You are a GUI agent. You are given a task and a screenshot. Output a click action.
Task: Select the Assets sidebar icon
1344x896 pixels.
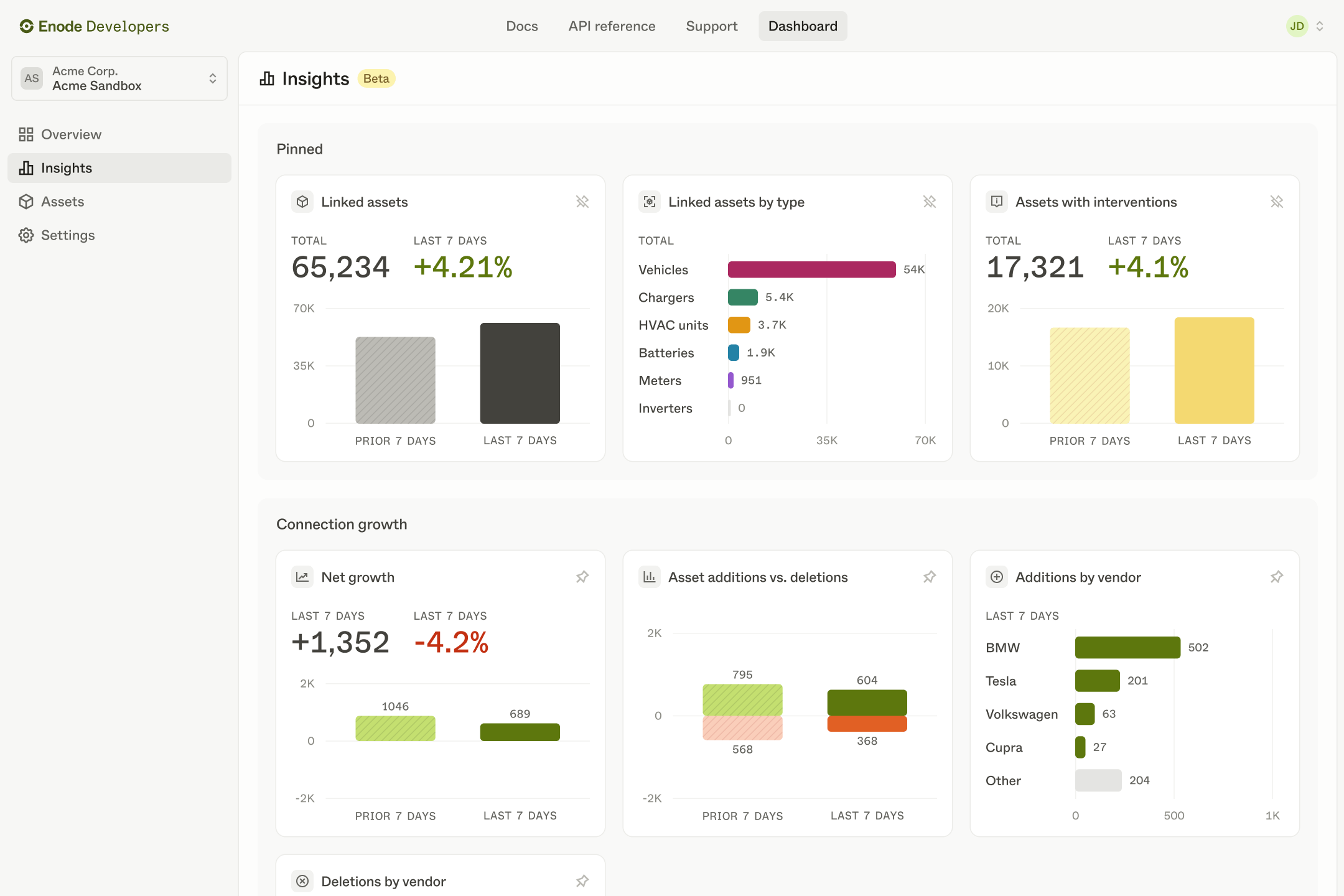coord(26,202)
